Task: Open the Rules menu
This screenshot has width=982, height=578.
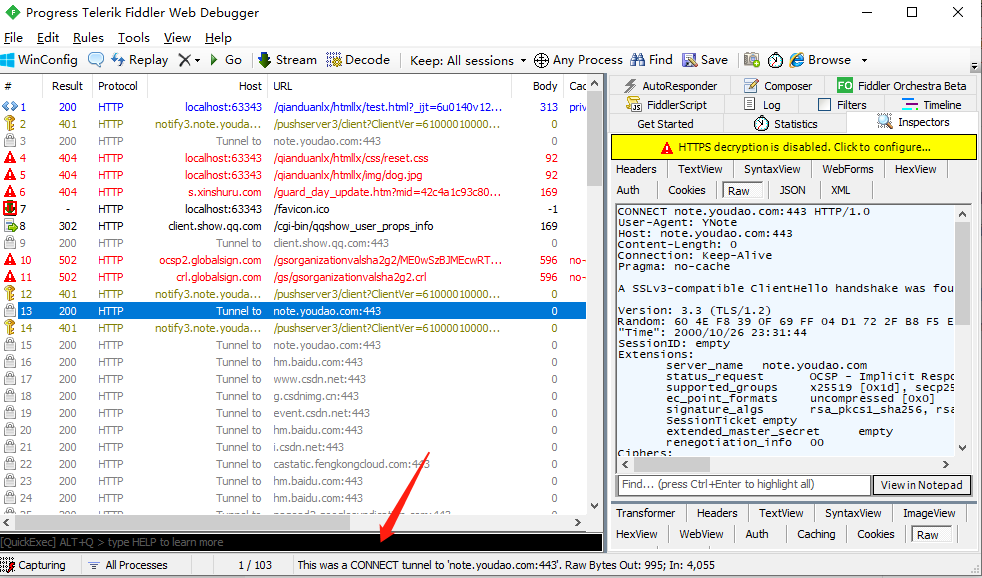Action: click(x=88, y=38)
